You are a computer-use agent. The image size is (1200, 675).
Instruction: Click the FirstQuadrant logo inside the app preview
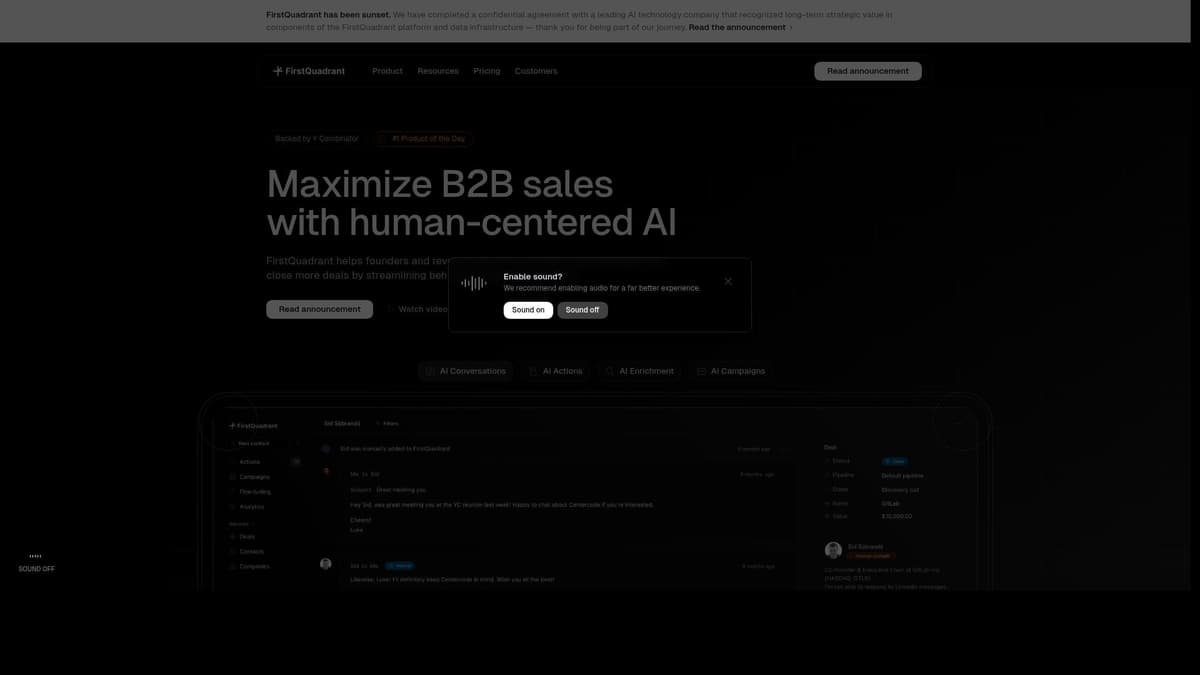point(254,425)
